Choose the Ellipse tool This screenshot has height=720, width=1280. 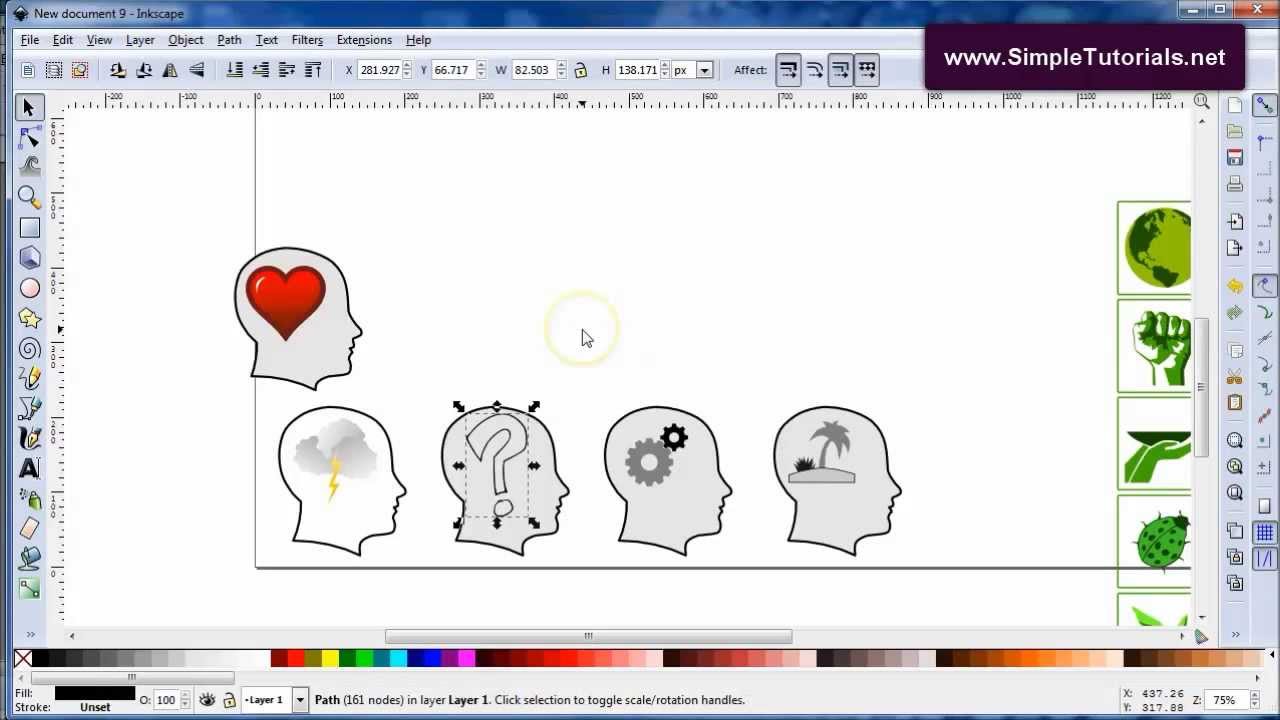coord(29,287)
